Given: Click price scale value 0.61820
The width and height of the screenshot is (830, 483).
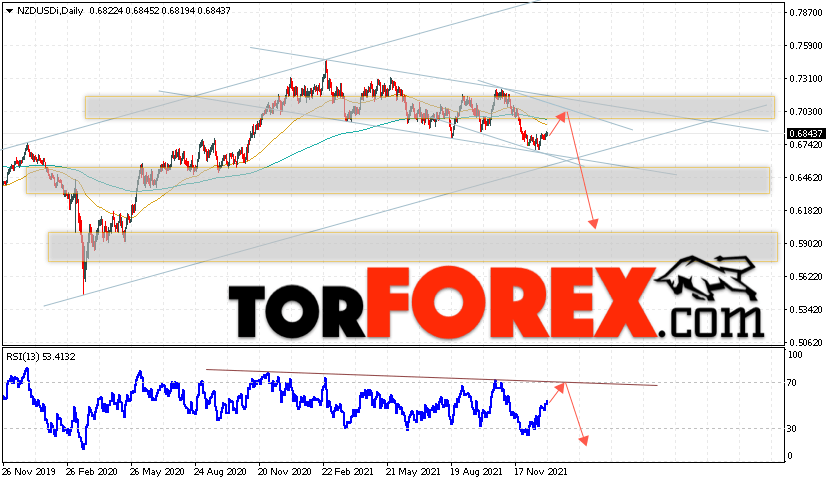Looking at the screenshot, I should 806,211.
